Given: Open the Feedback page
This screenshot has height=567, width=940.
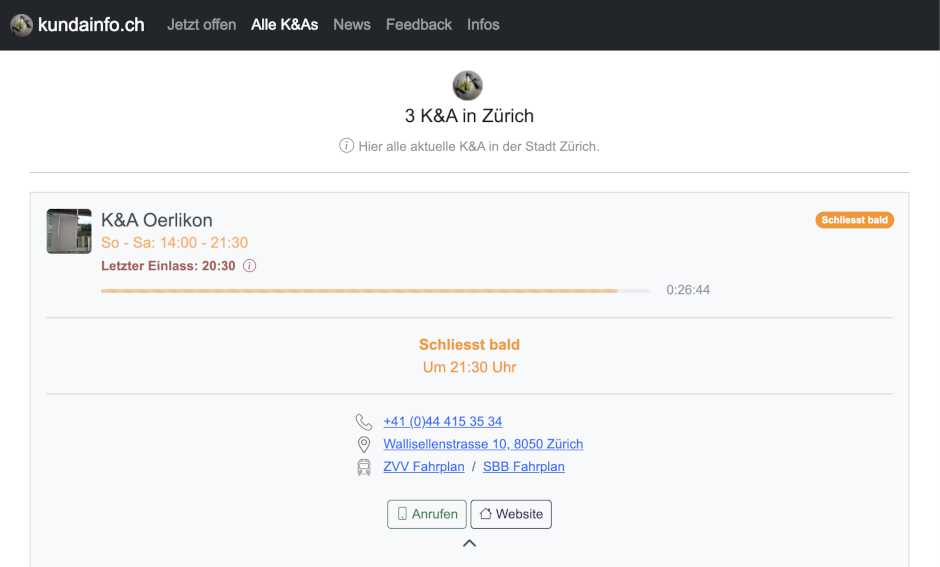Looking at the screenshot, I should 419,25.
